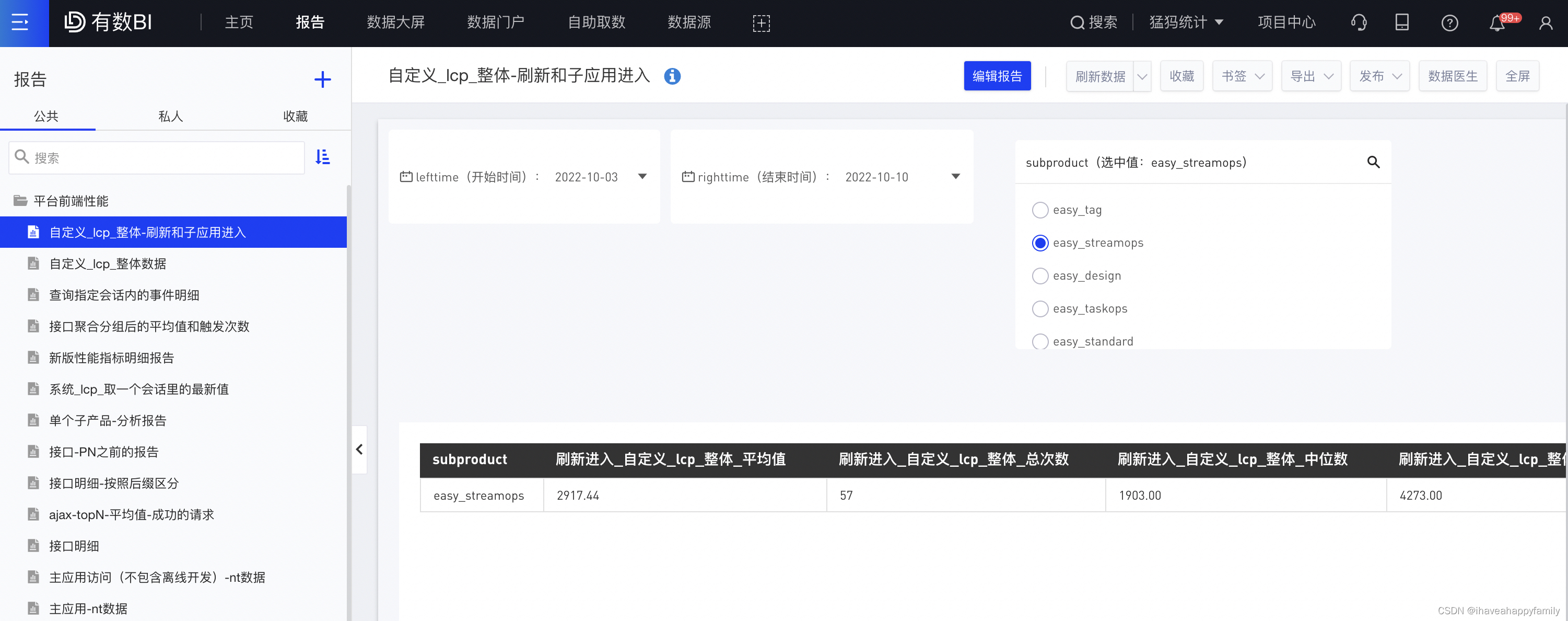Open the 数据大屏 menu item
The image size is (1568, 621).
point(395,22)
